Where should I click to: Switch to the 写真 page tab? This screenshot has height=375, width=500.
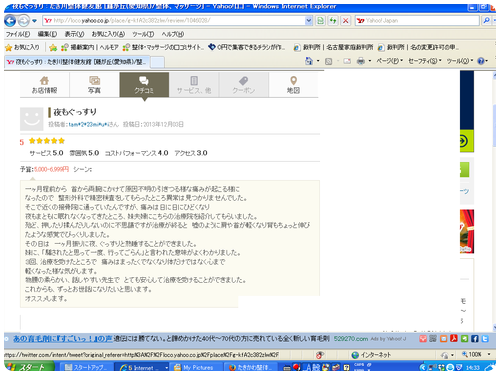(x=94, y=85)
